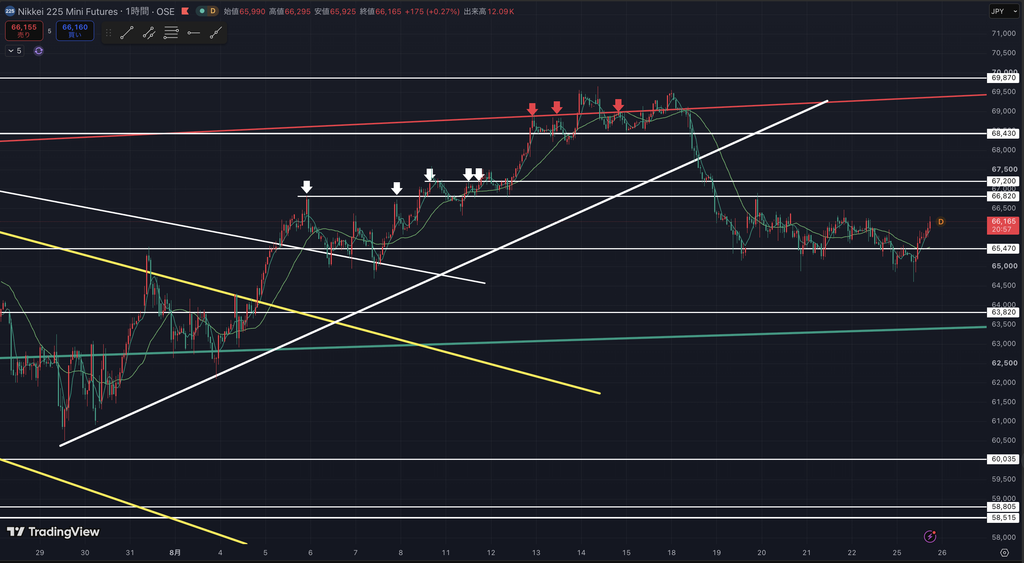
Task: Click date 22 on the time axis
Action: pos(852,553)
